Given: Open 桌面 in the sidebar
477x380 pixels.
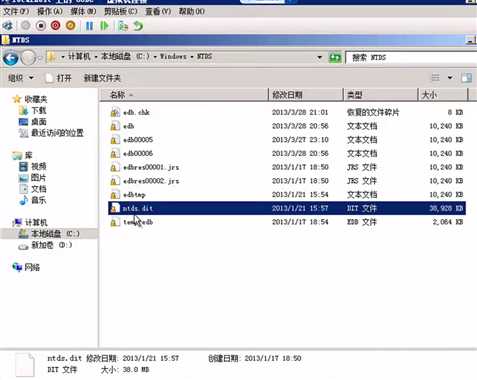Looking at the screenshot, I should point(33,121).
